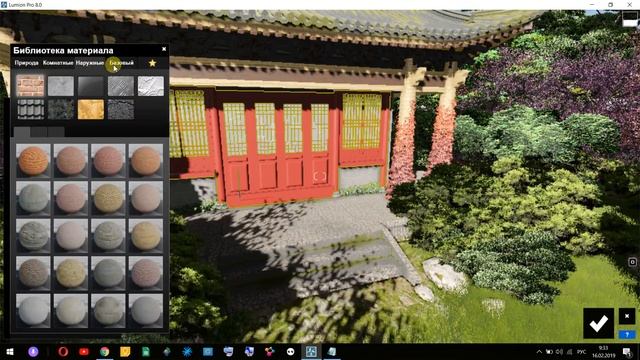Pick third sphere in bottom row
Screen dimensions: 640x360
point(108,311)
